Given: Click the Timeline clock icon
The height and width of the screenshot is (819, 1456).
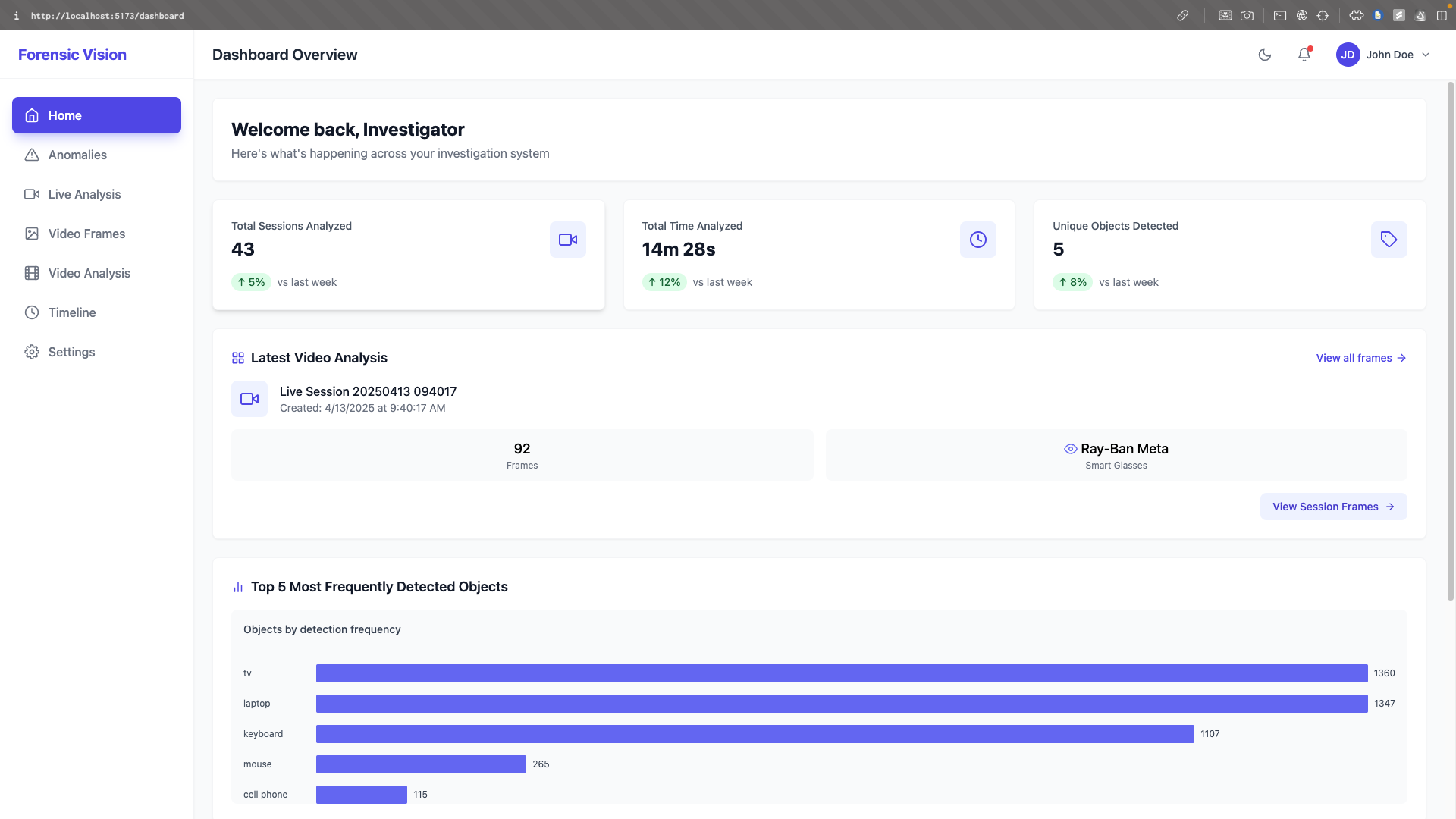Looking at the screenshot, I should click(32, 312).
